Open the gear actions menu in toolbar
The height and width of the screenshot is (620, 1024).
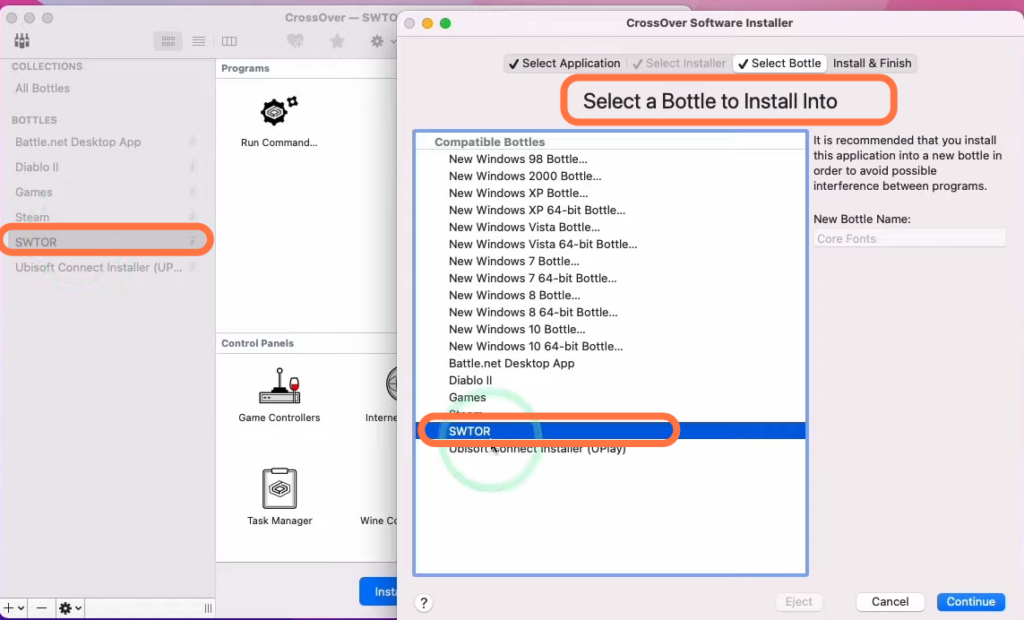(381, 41)
